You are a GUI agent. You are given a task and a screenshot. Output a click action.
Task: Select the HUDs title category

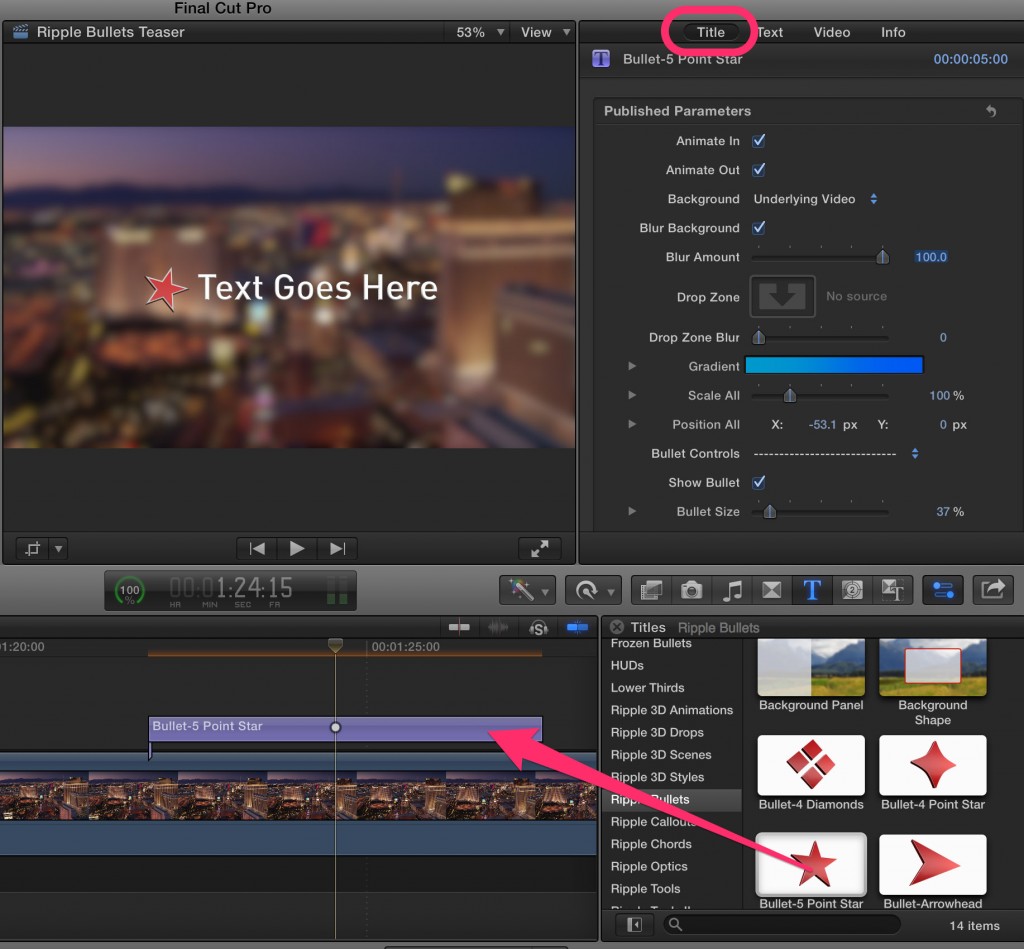627,666
